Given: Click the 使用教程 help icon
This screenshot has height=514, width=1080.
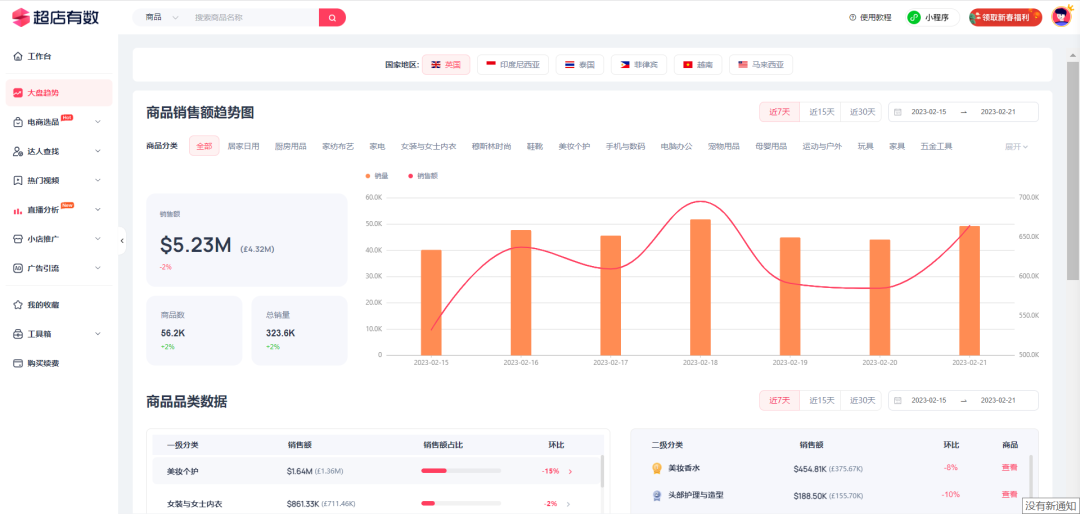Looking at the screenshot, I should click(853, 17).
